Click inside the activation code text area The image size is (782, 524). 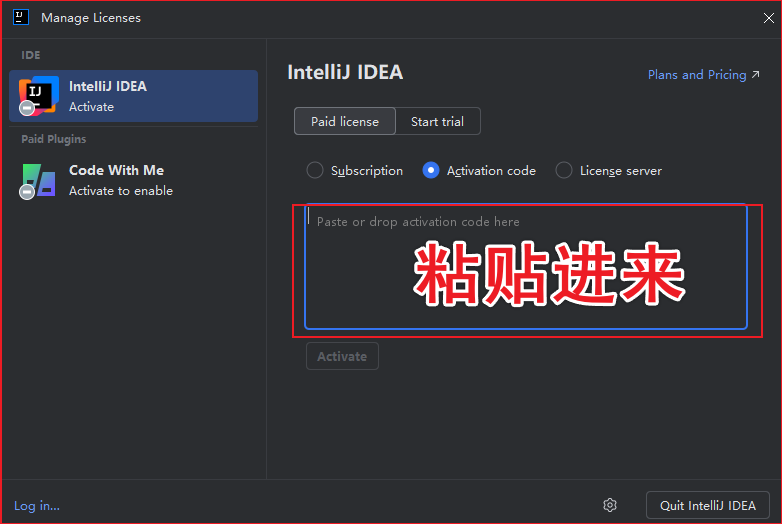click(x=525, y=268)
